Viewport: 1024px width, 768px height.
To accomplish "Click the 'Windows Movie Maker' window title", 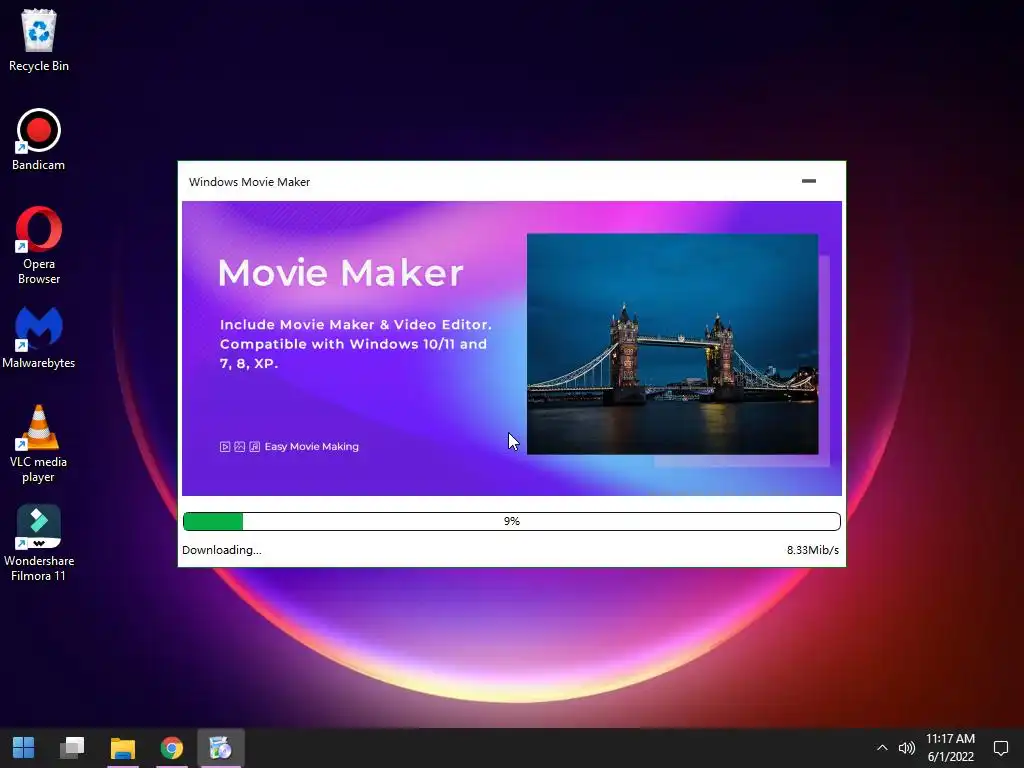I will click(249, 182).
